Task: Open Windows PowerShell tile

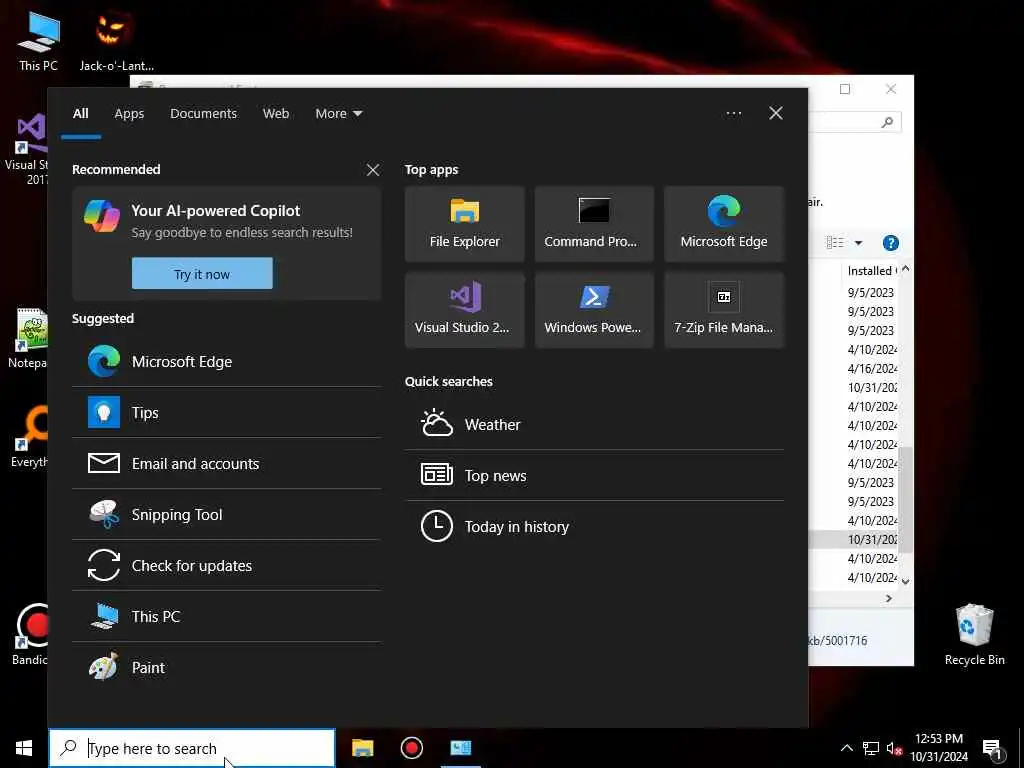Action: pos(594,310)
